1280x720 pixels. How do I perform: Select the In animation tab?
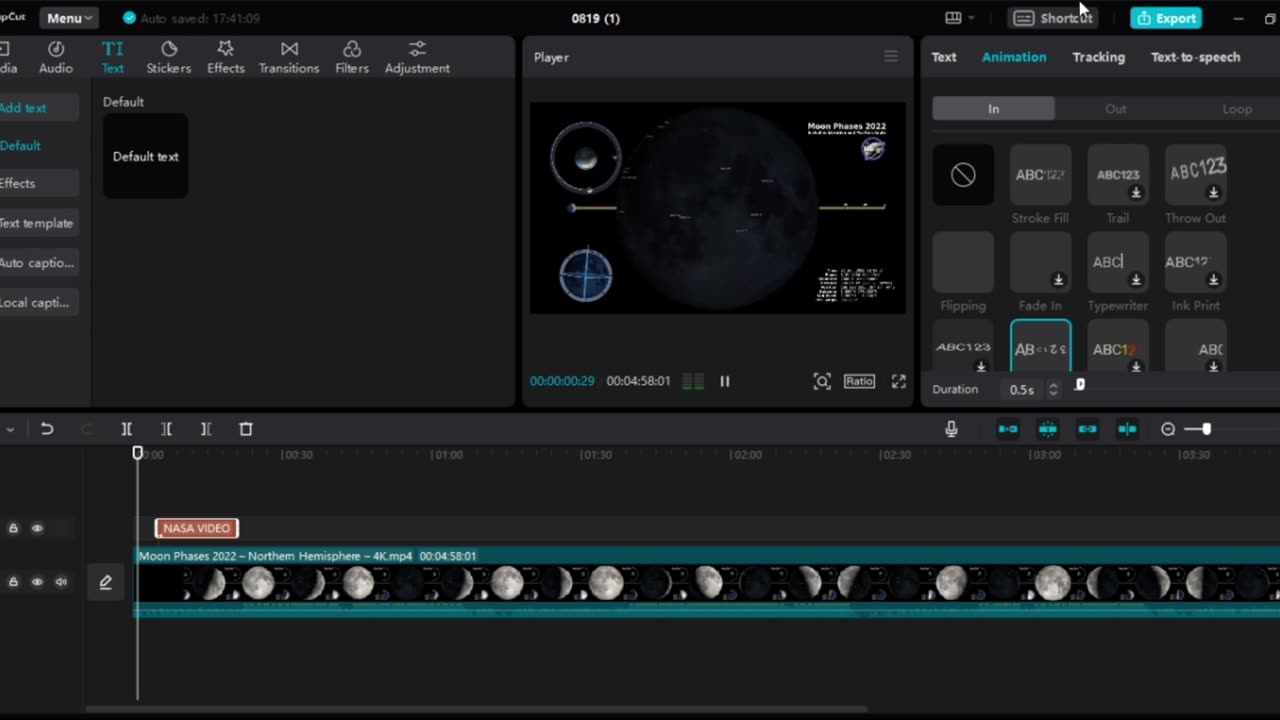(x=993, y=109)
